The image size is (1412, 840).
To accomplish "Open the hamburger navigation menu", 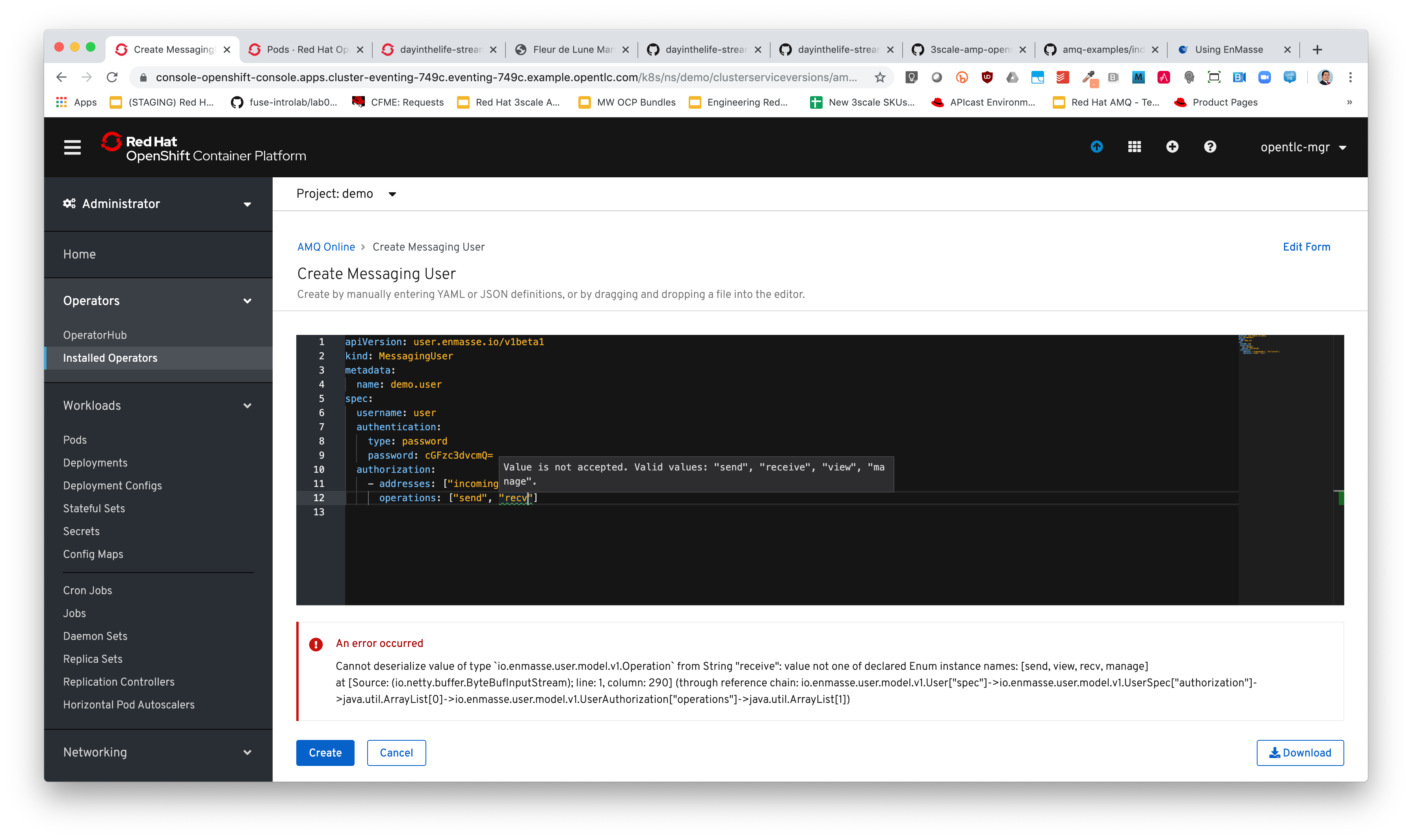I will point(72,148).
